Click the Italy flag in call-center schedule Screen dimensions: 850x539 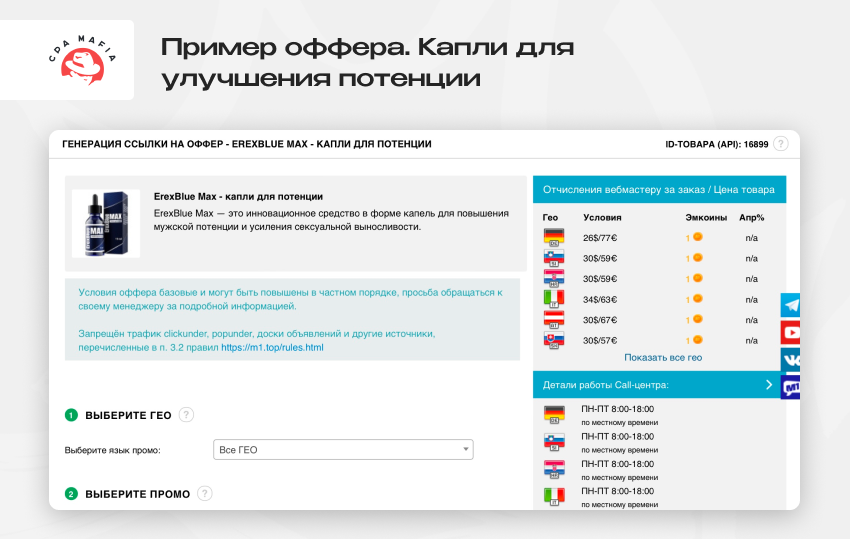[554, 497]
